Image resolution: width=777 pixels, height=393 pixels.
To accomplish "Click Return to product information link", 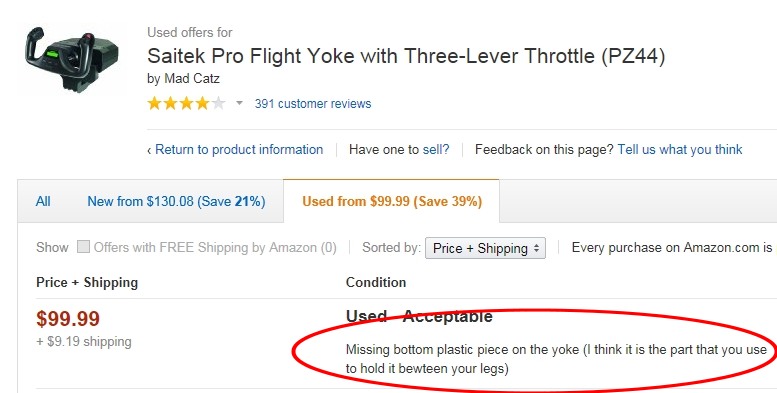I will 239,150.
